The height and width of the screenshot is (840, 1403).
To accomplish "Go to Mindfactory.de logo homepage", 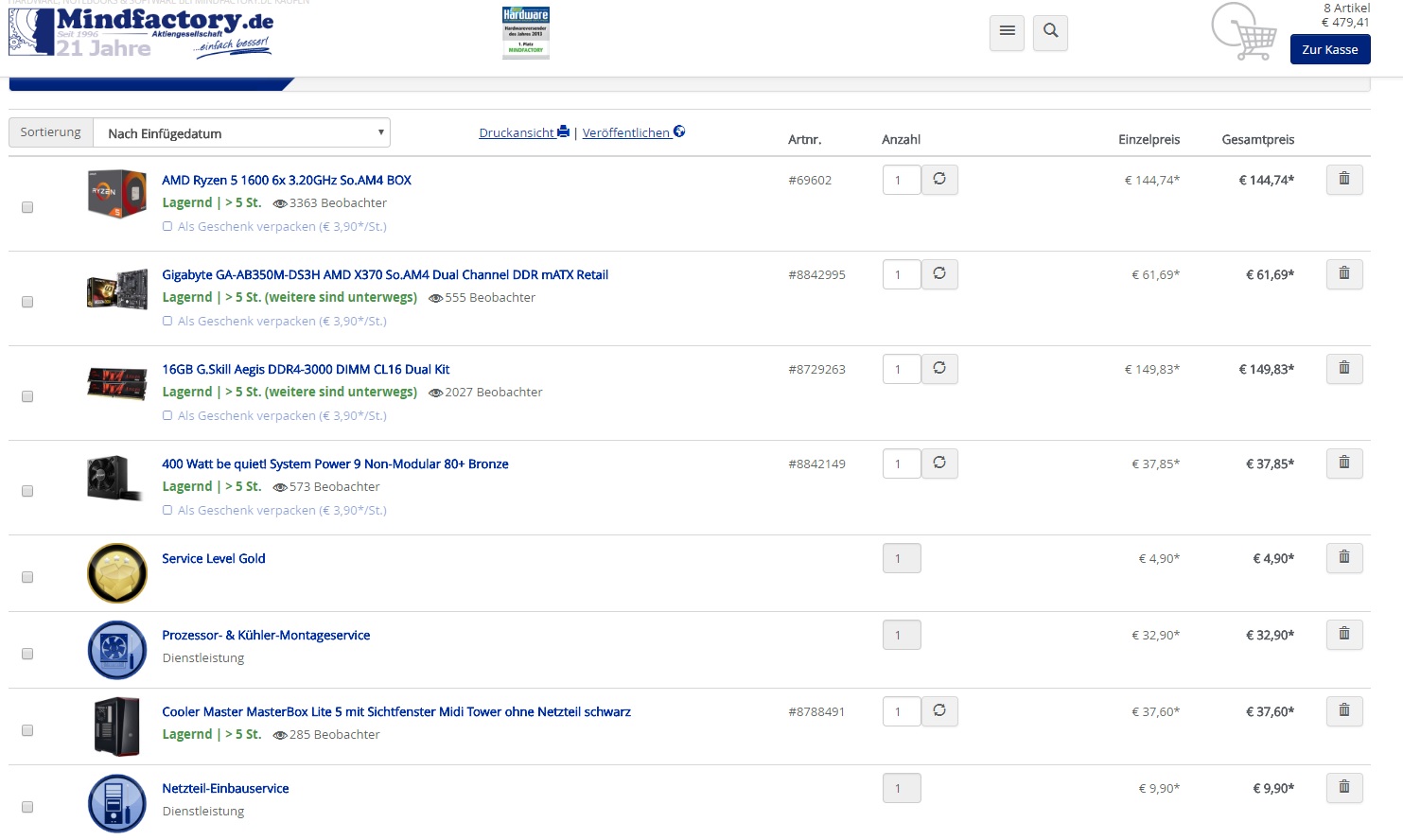I will pyautogui.click(x=141, y=33).
